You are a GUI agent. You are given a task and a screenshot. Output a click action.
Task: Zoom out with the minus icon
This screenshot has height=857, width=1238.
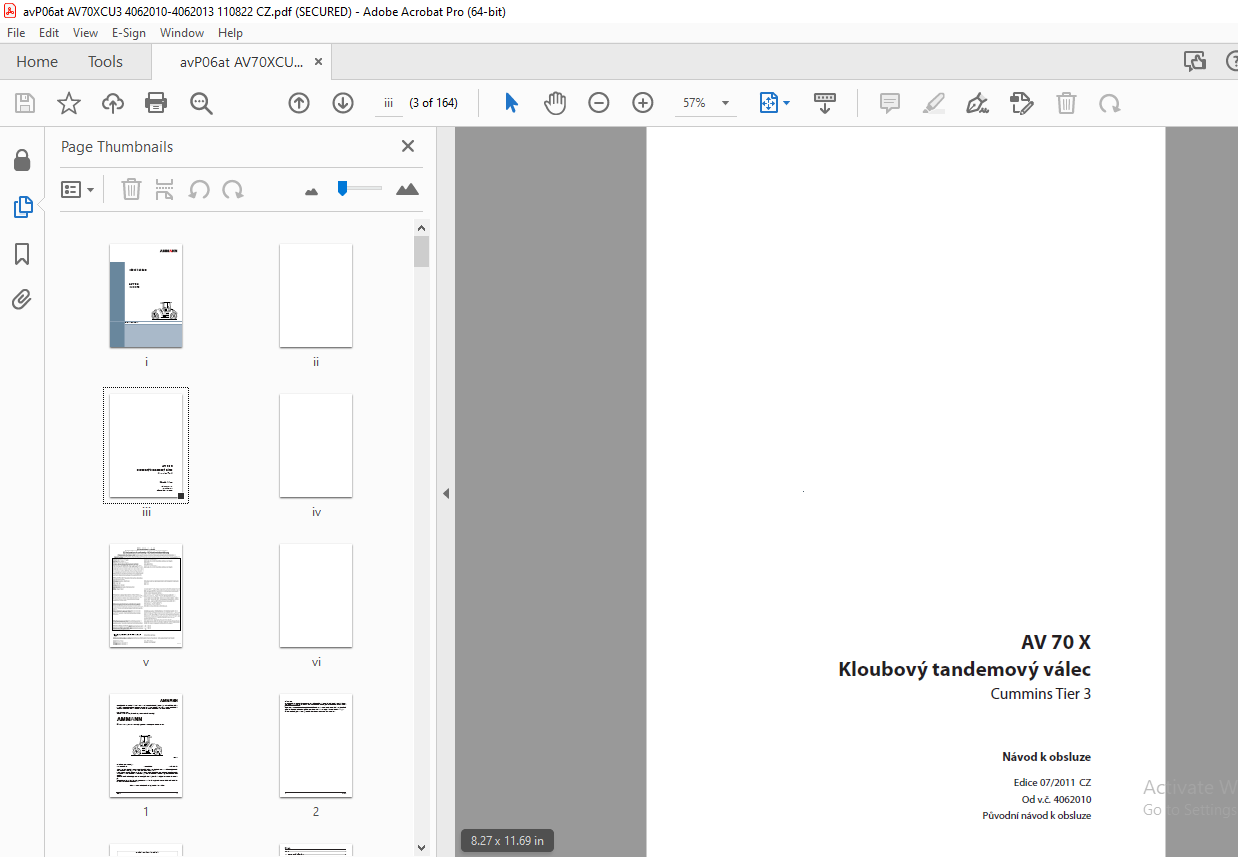click(599, 103)
